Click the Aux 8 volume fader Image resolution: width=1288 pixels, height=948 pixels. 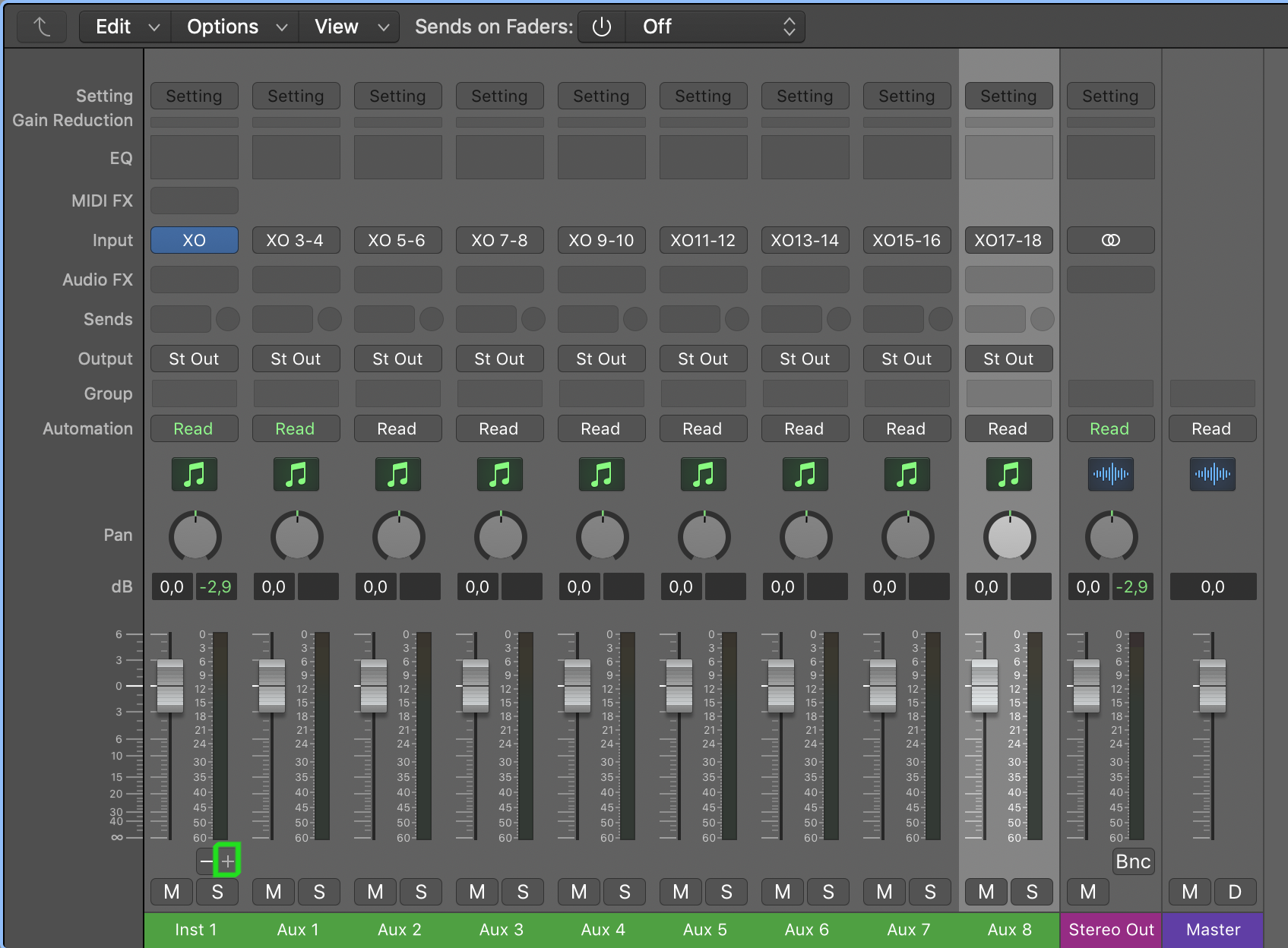[985, 686]
